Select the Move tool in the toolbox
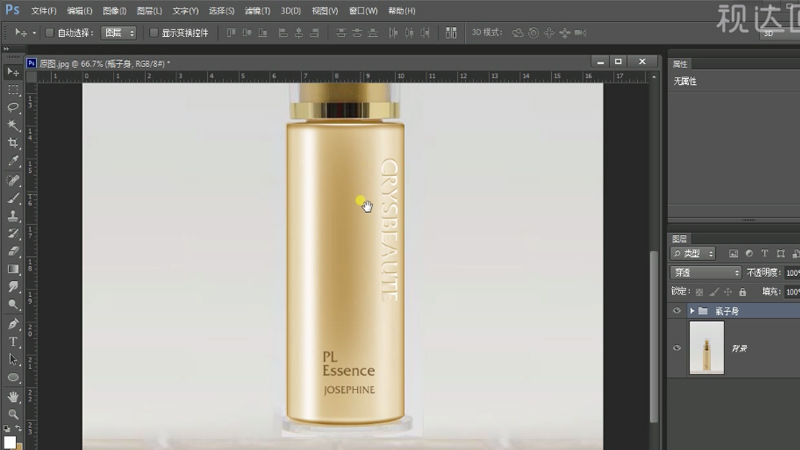This screenshot has height=450, width=800. (13, 72)
